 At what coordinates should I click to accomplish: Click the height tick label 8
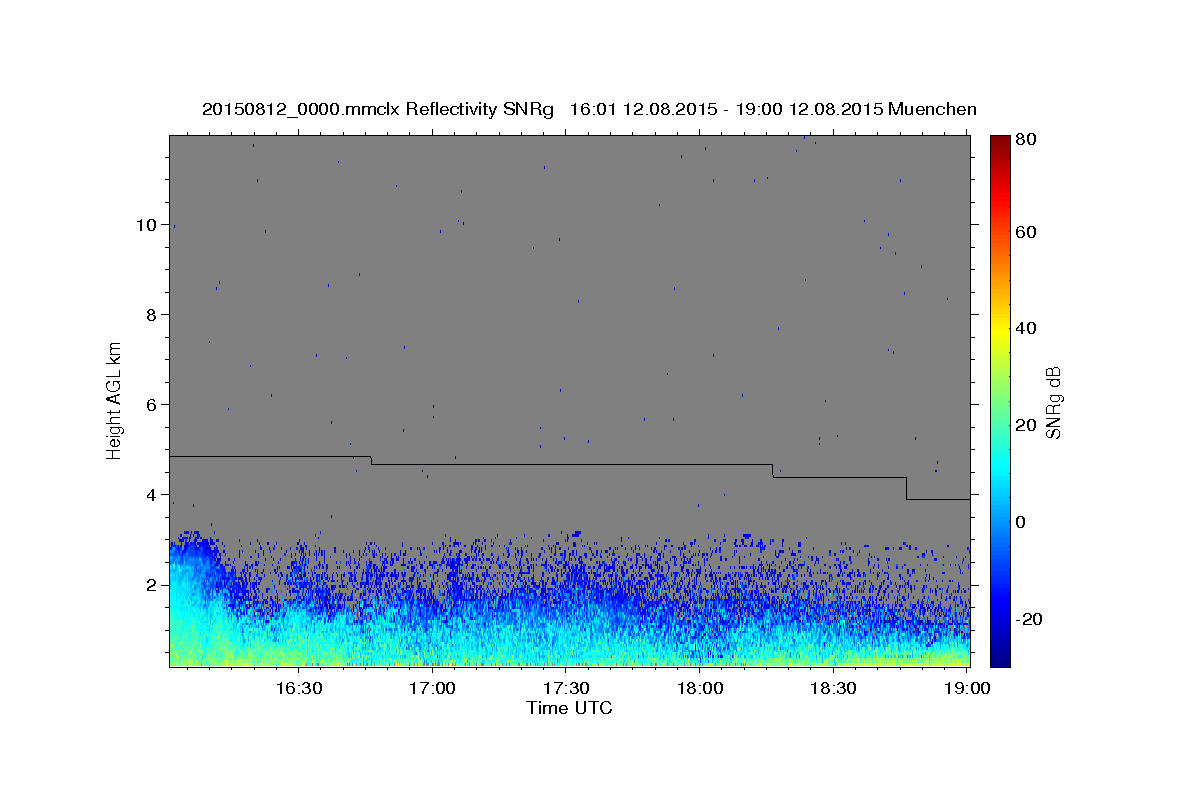pos(151,315)
